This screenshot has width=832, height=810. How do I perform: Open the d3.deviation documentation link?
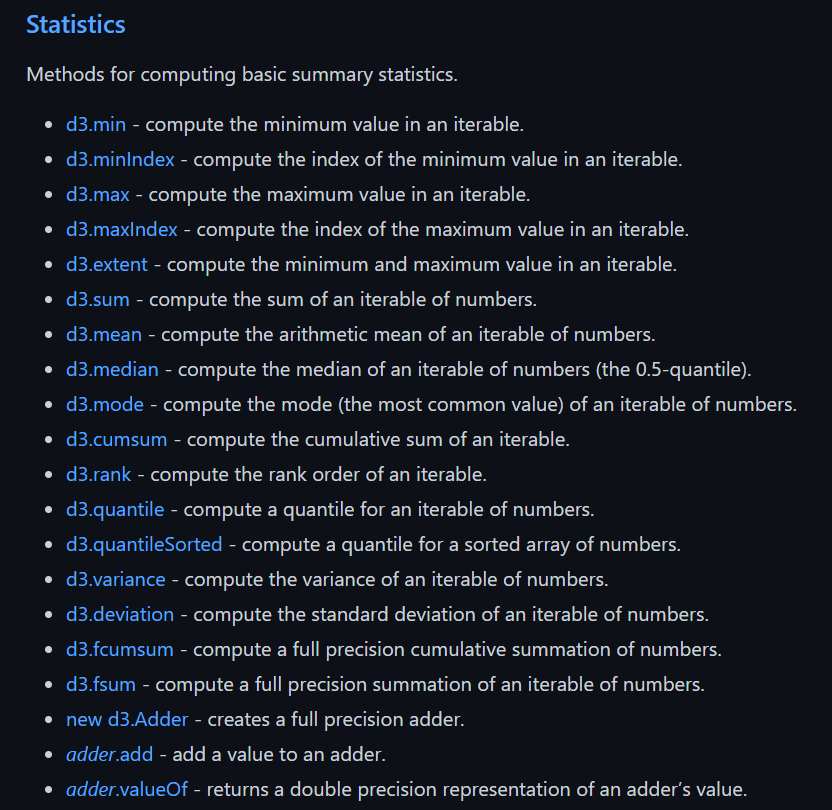click(120, 615)
